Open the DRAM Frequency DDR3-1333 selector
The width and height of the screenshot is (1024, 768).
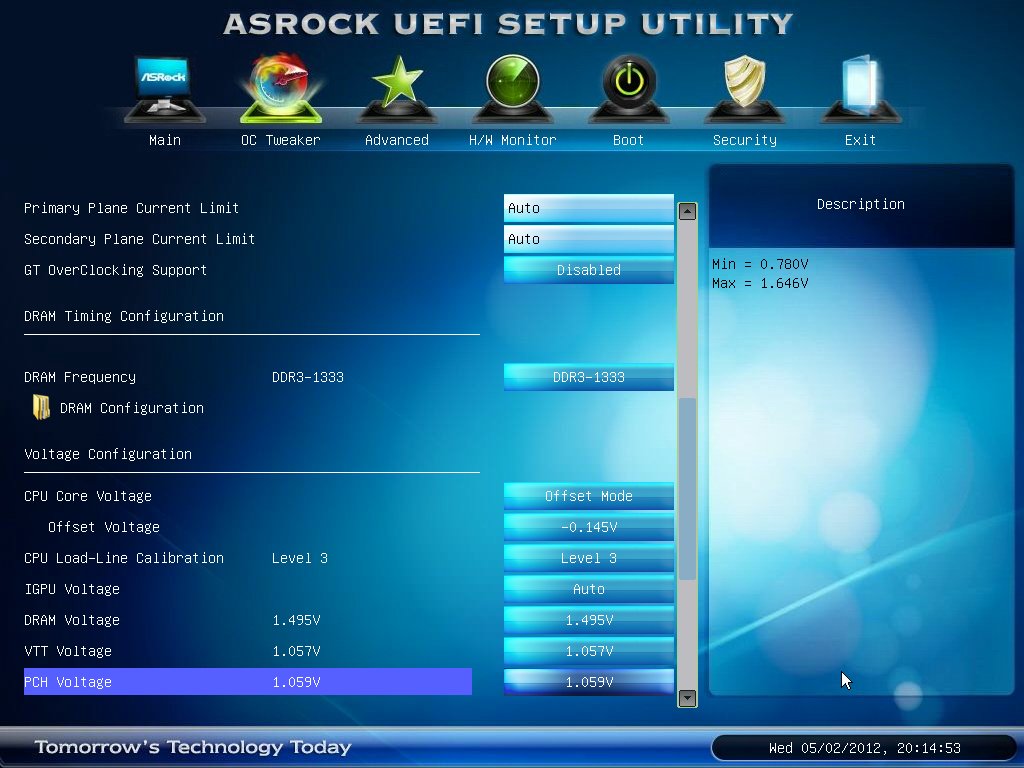tap(588, 377)
